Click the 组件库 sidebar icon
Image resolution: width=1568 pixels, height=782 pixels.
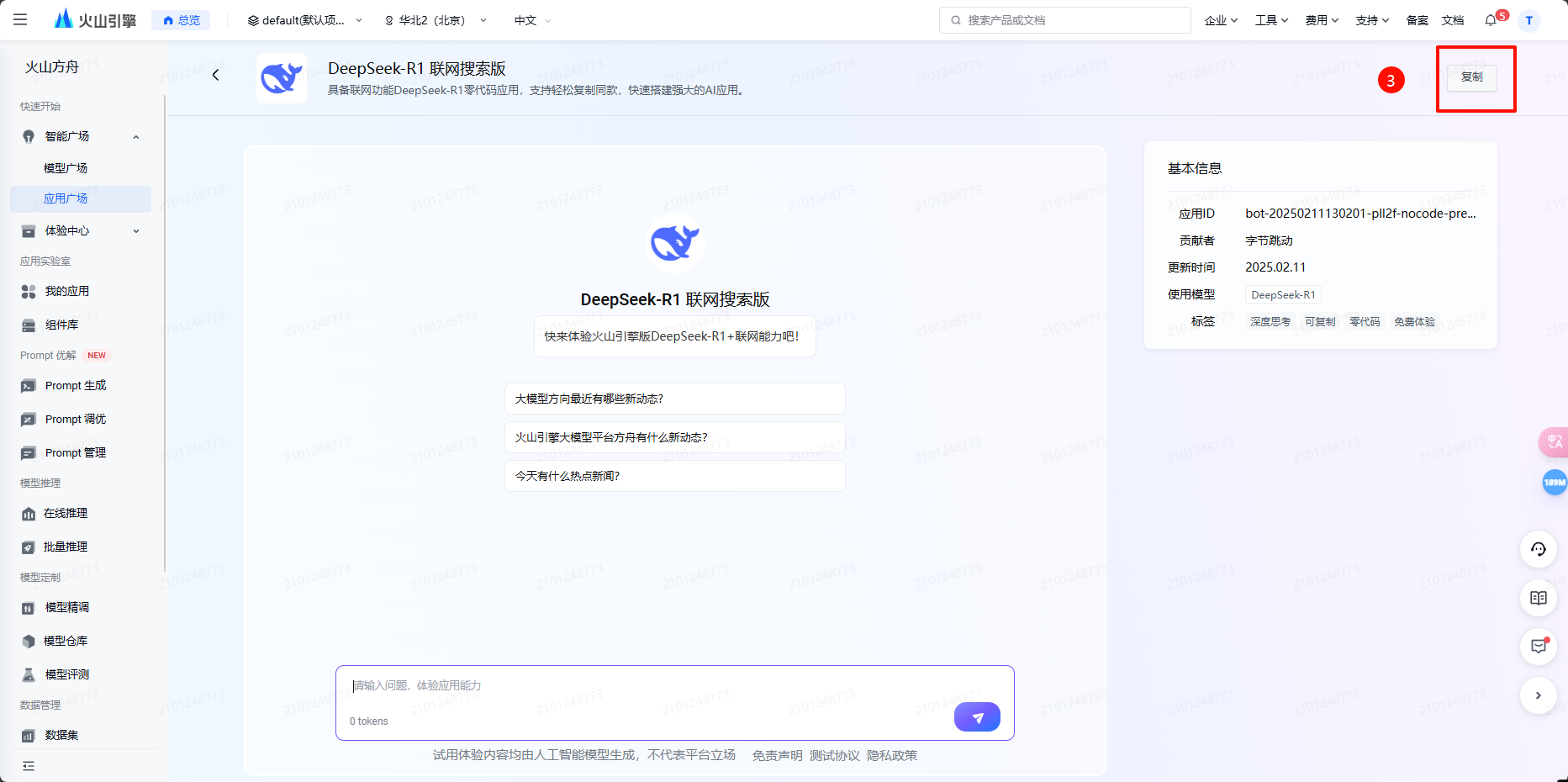point(29,325)
